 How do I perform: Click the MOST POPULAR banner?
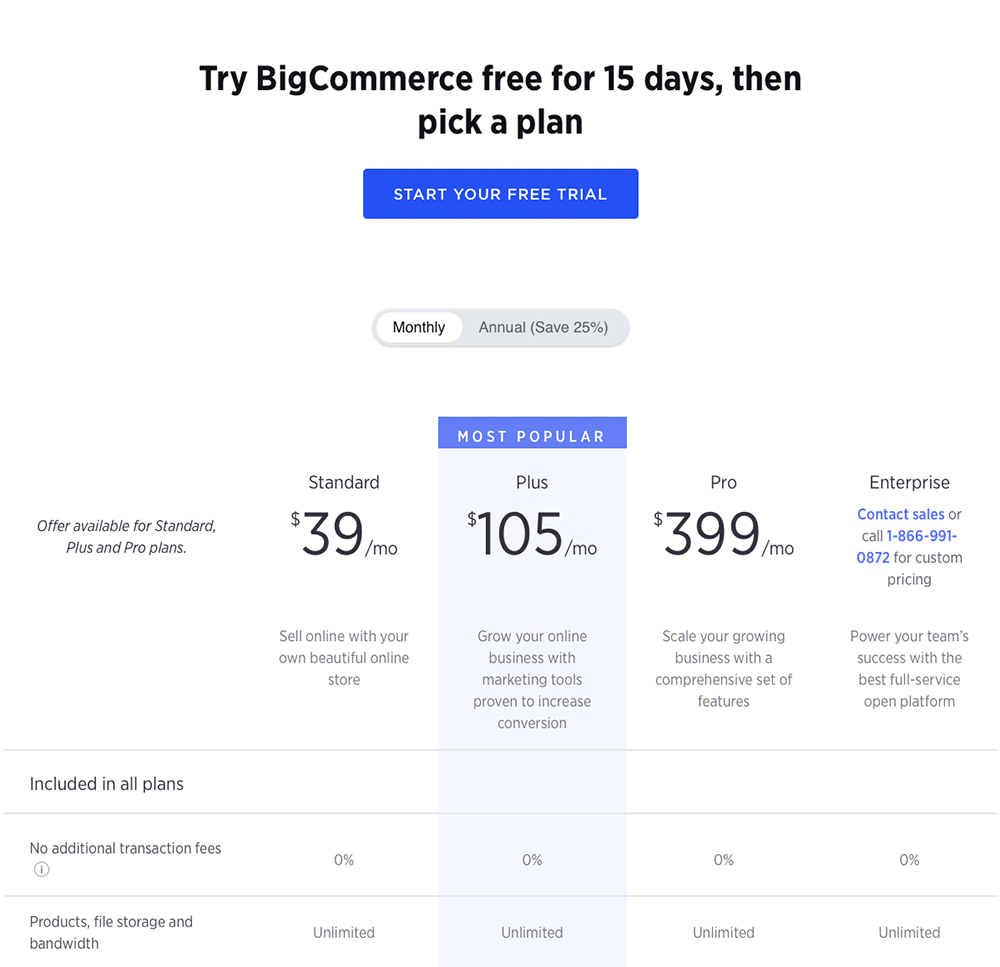[532, 433]
